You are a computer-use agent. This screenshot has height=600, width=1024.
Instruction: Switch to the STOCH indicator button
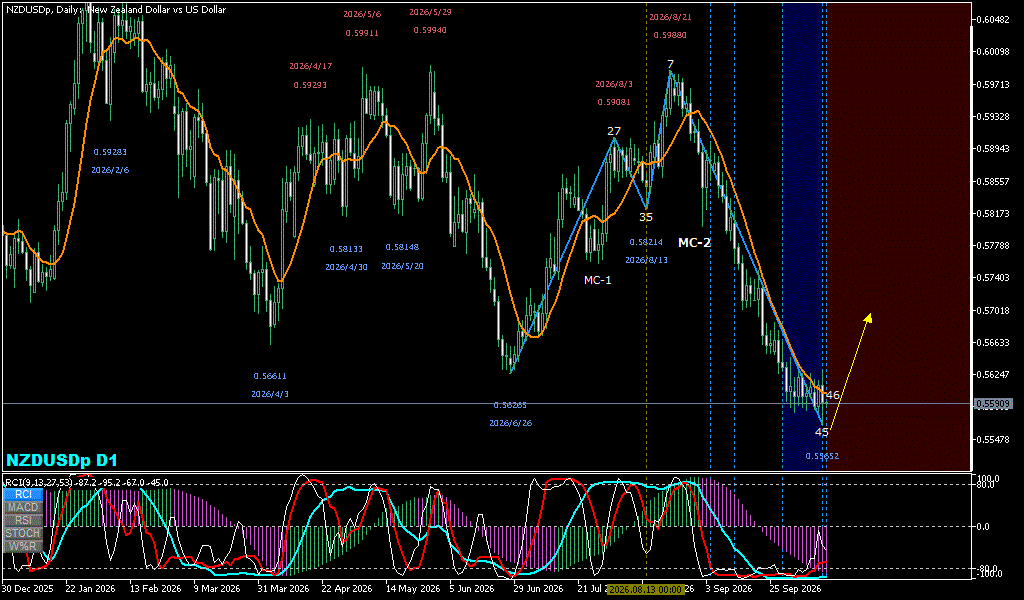[23, 533]
